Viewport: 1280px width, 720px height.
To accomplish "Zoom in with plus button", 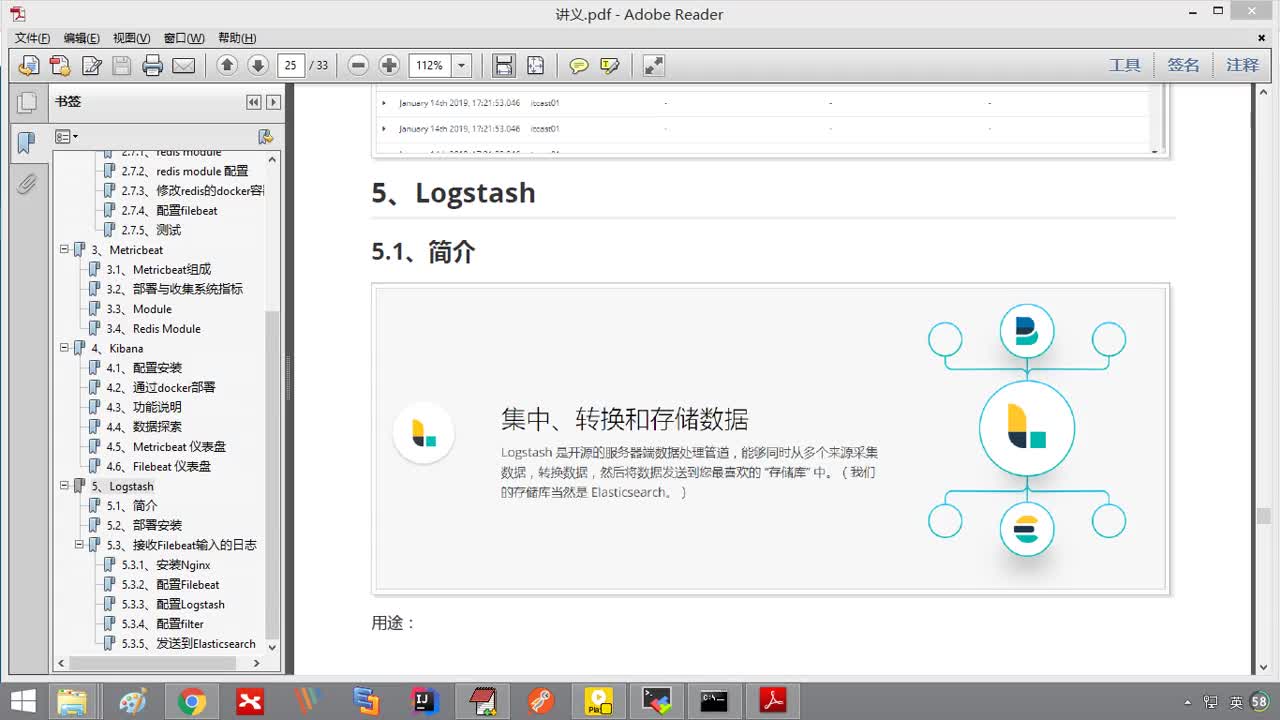I will point(389,65).
